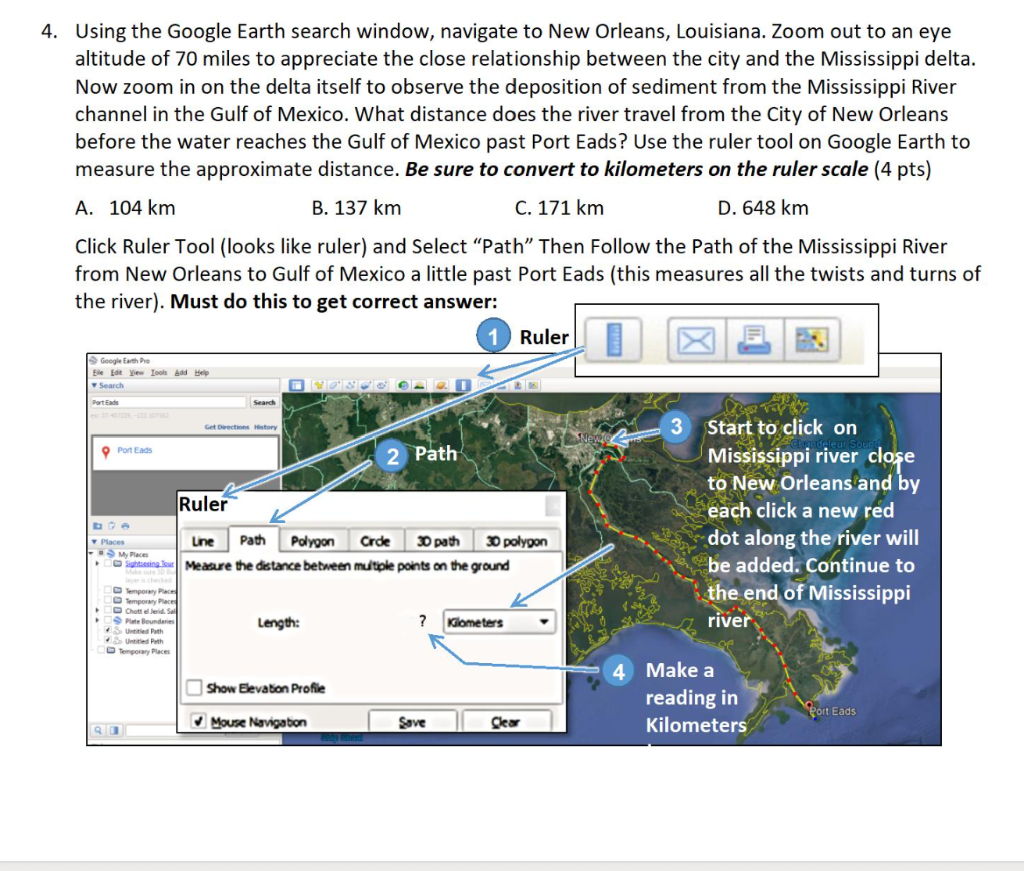Select the Ruler tool icon
This screenshot has width=1024, height=871.
(x=613, y=336)
